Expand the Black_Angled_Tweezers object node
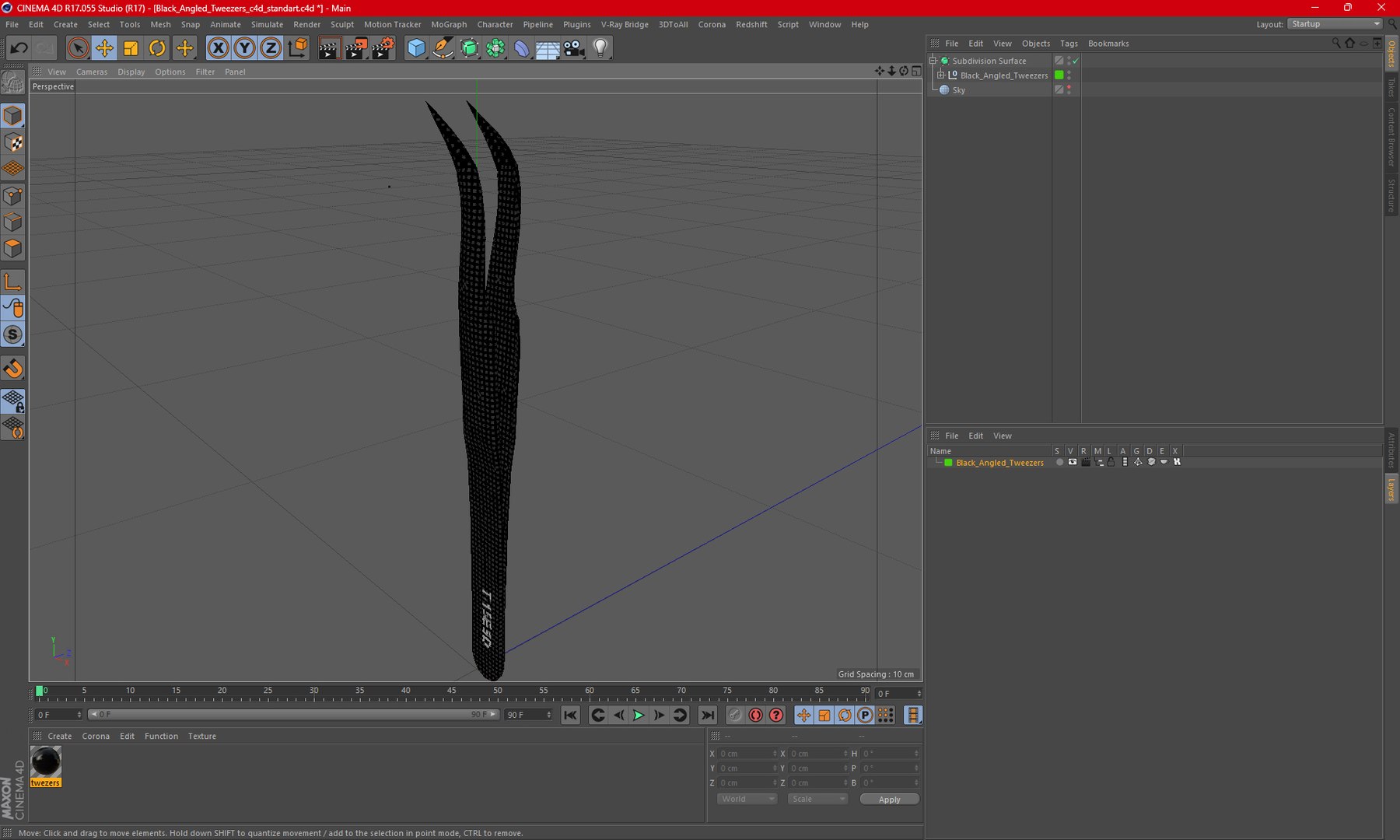This screenshot has width=1400, height=840. [x=940, y=75]
